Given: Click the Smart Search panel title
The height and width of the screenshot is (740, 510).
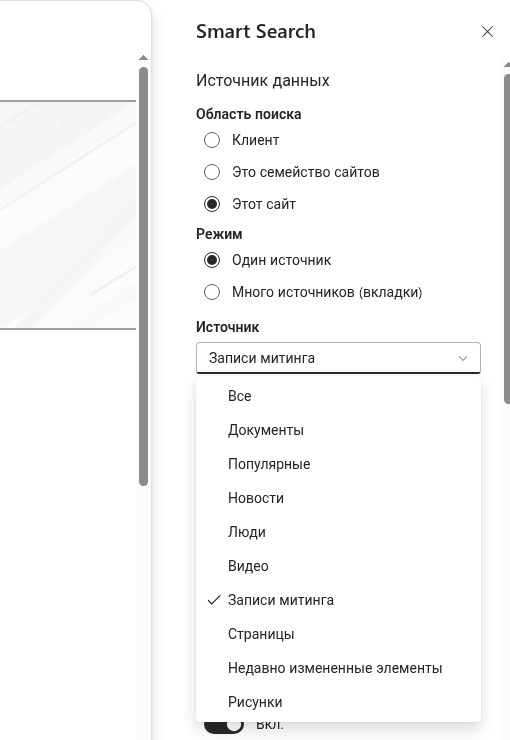Looking at the screenshot, I should [256, 32].
